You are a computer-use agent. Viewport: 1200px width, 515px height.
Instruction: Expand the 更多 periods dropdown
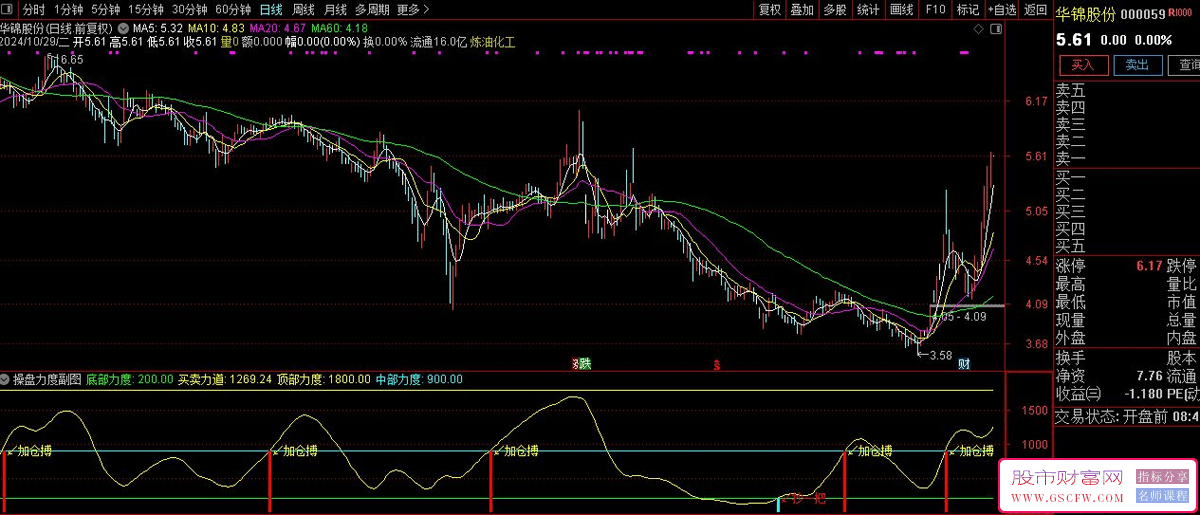point(413,9)
